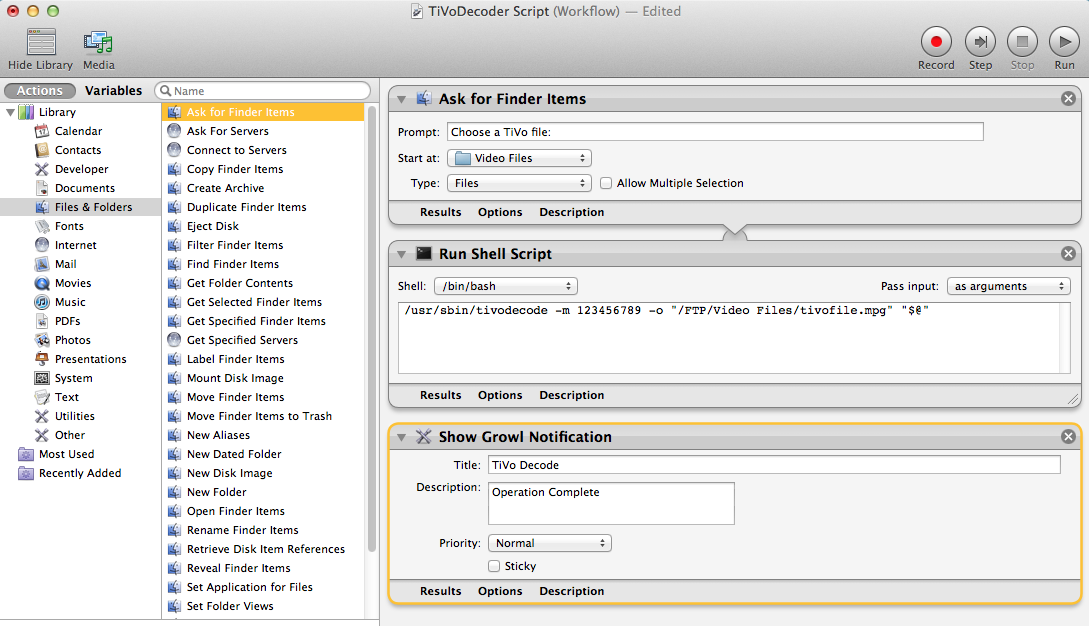The width and height of the screenshot is (1089, 626).
Task: Click the actions list scrollbar
Action: 372,330
